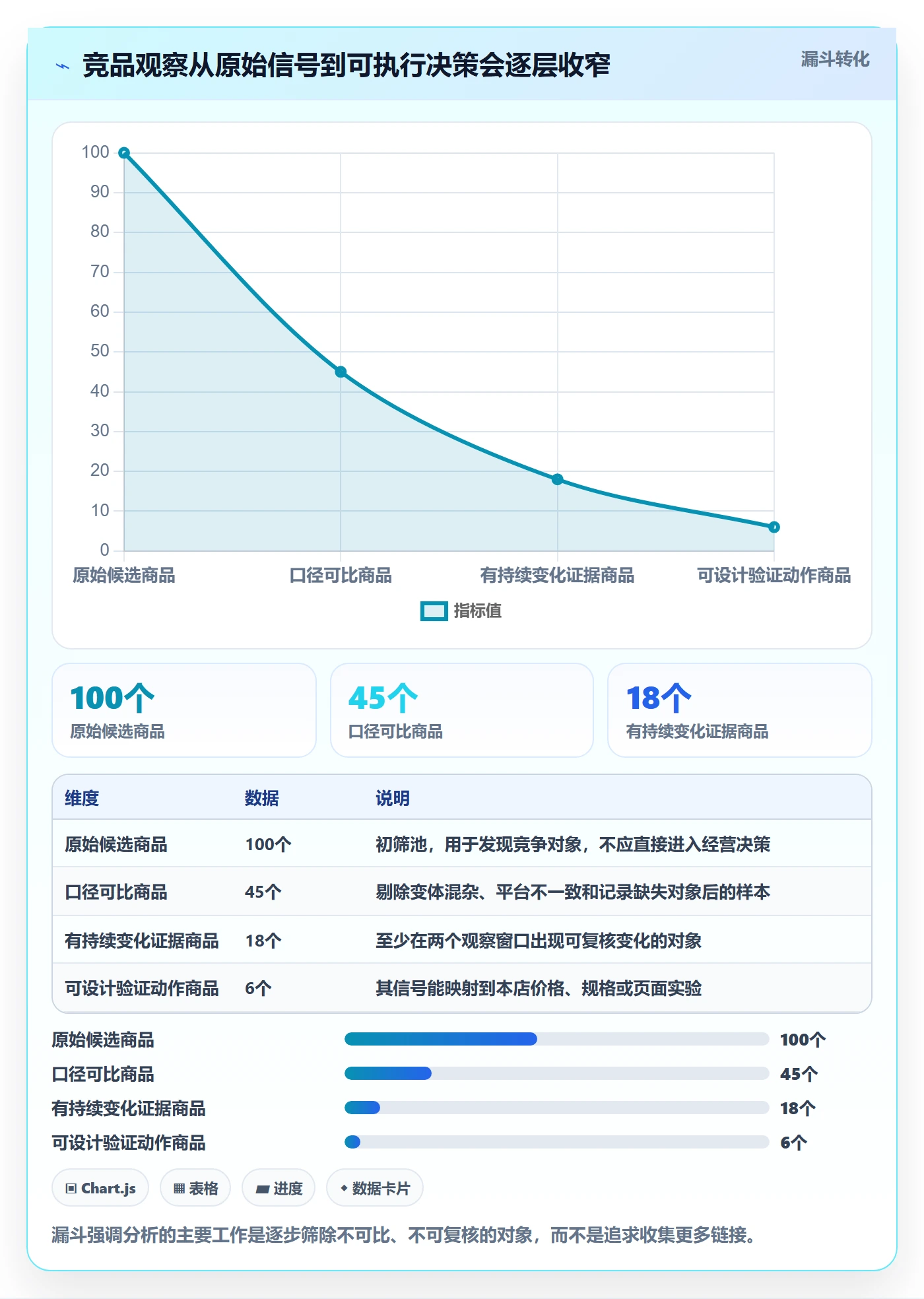This screenshot has width=924, height=1299.
Task: Click the 100个 table data cell
Action: tap(269, 845)
